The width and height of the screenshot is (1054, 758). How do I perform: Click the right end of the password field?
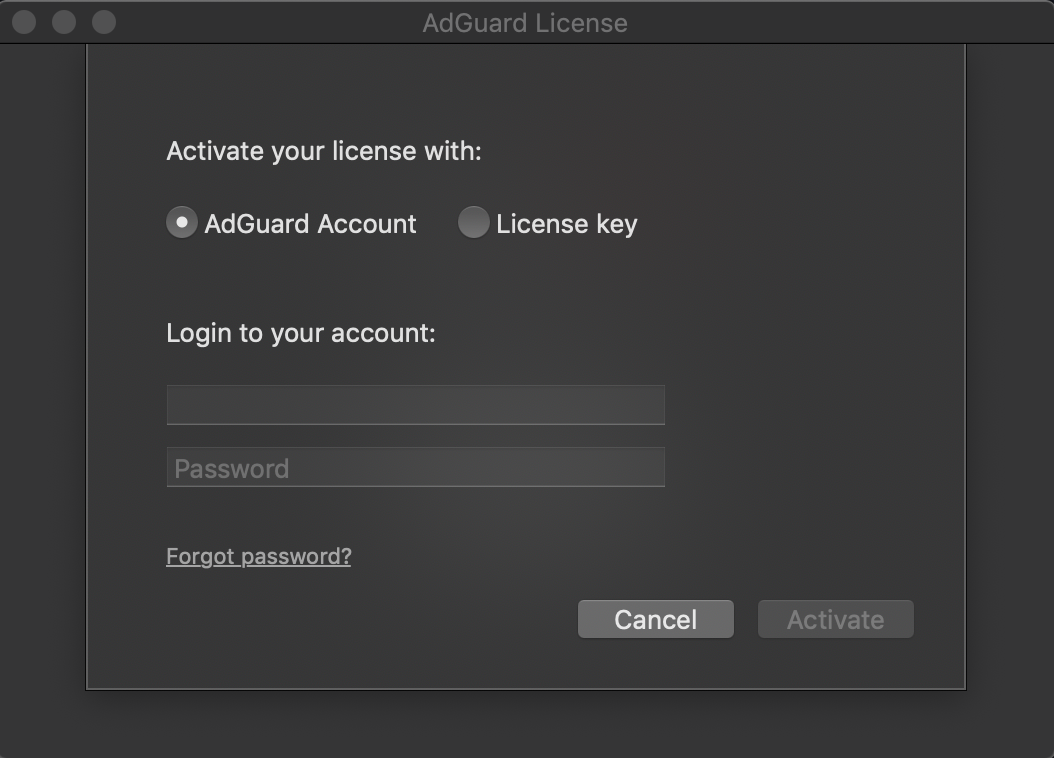point(648,467)
